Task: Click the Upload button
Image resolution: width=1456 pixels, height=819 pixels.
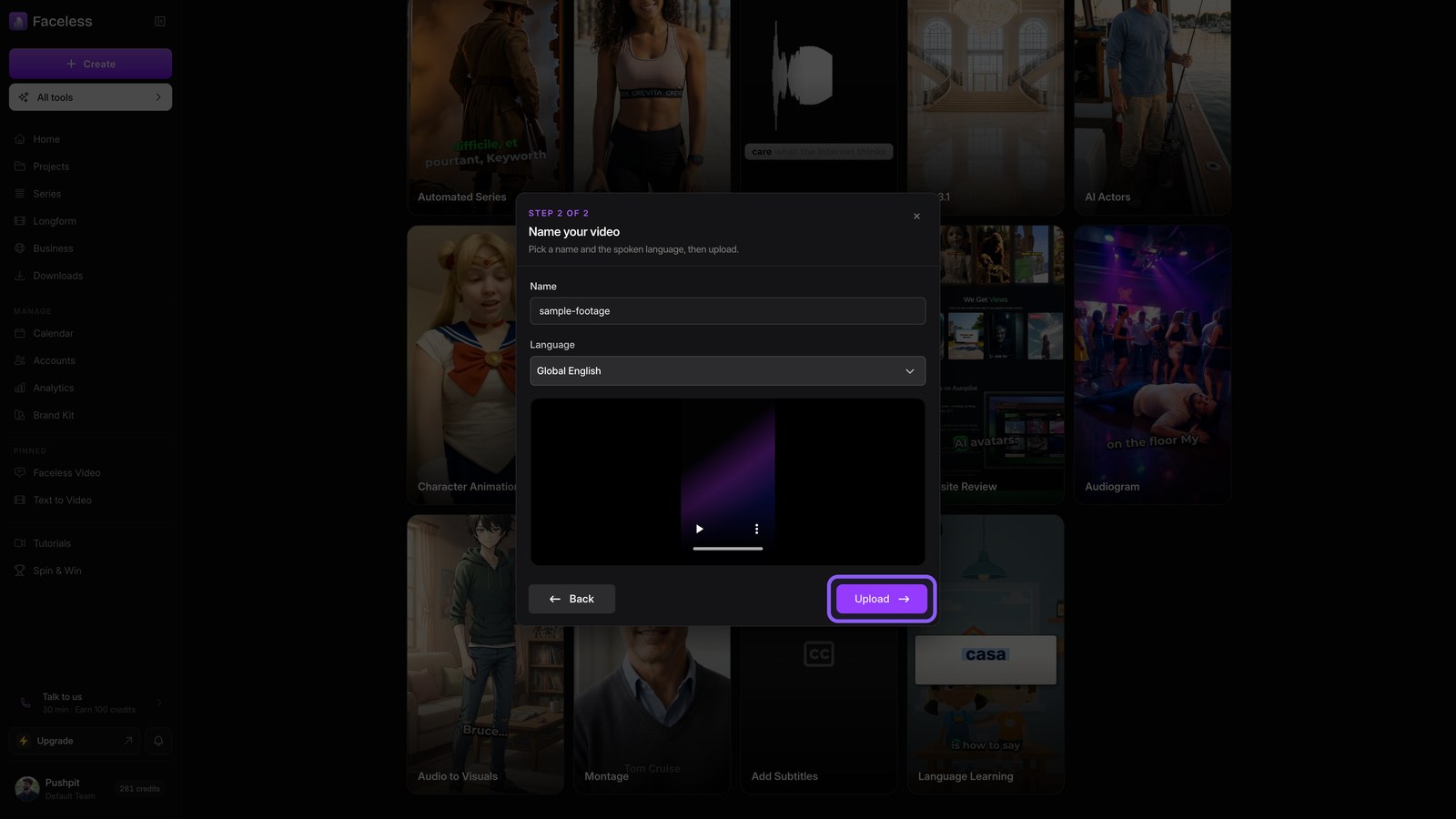Action: (x=881, y=599)
